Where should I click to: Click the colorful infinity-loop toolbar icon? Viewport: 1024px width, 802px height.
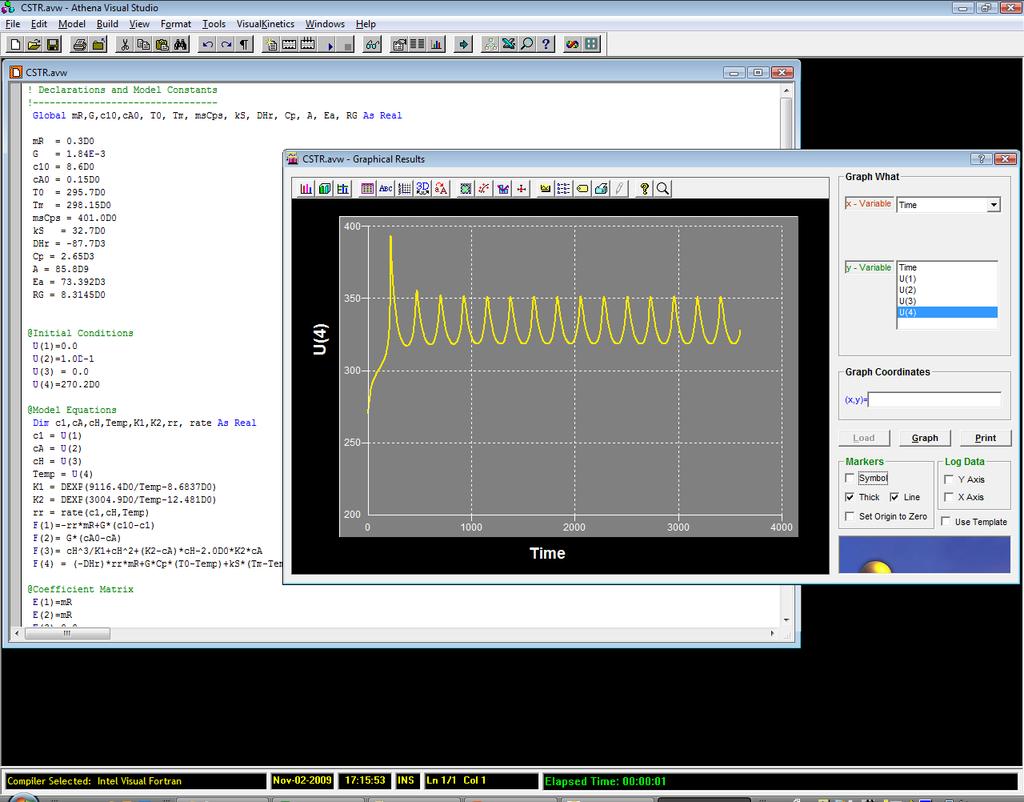click(x=572, y=44)
